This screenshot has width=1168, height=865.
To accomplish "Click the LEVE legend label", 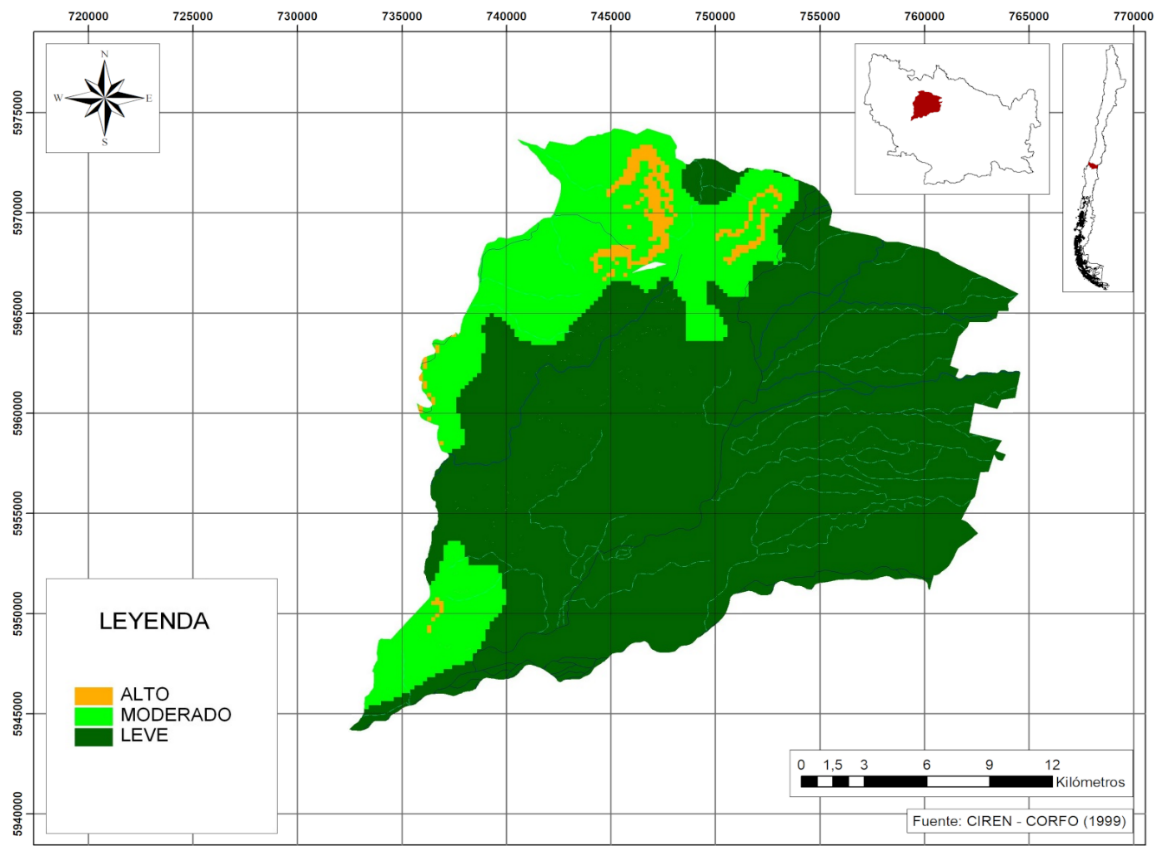I will click(145, 735).
